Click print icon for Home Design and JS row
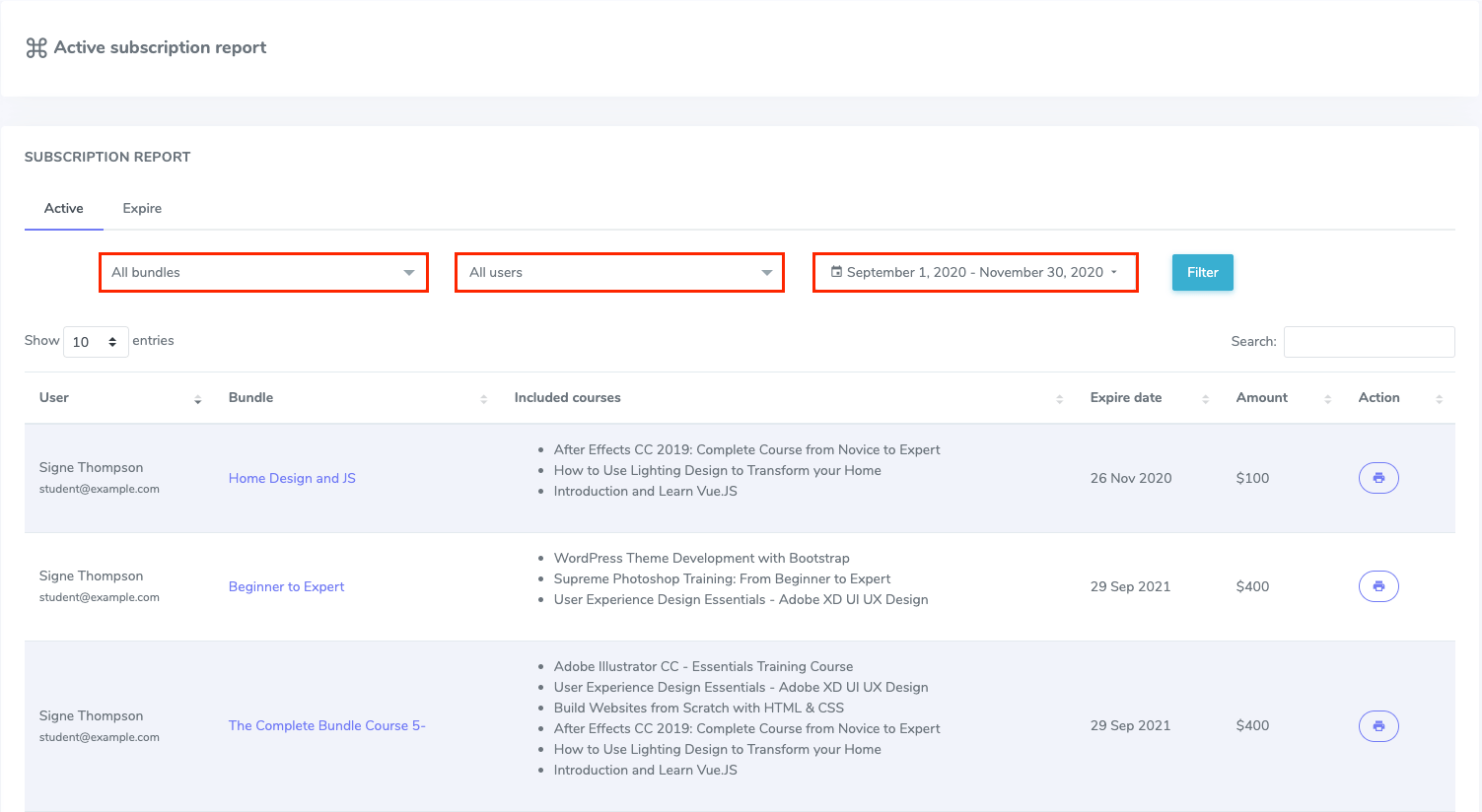1482x812 pixels. point(1378,478)
